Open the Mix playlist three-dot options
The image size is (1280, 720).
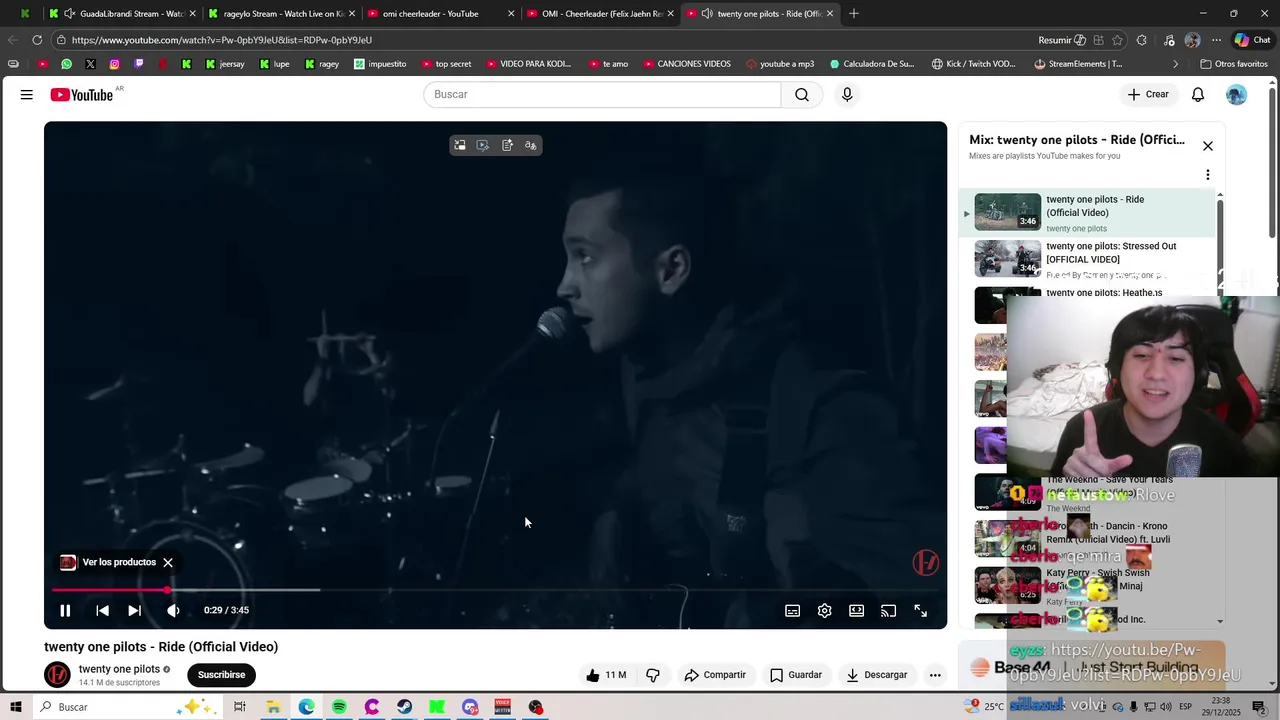1207,174
